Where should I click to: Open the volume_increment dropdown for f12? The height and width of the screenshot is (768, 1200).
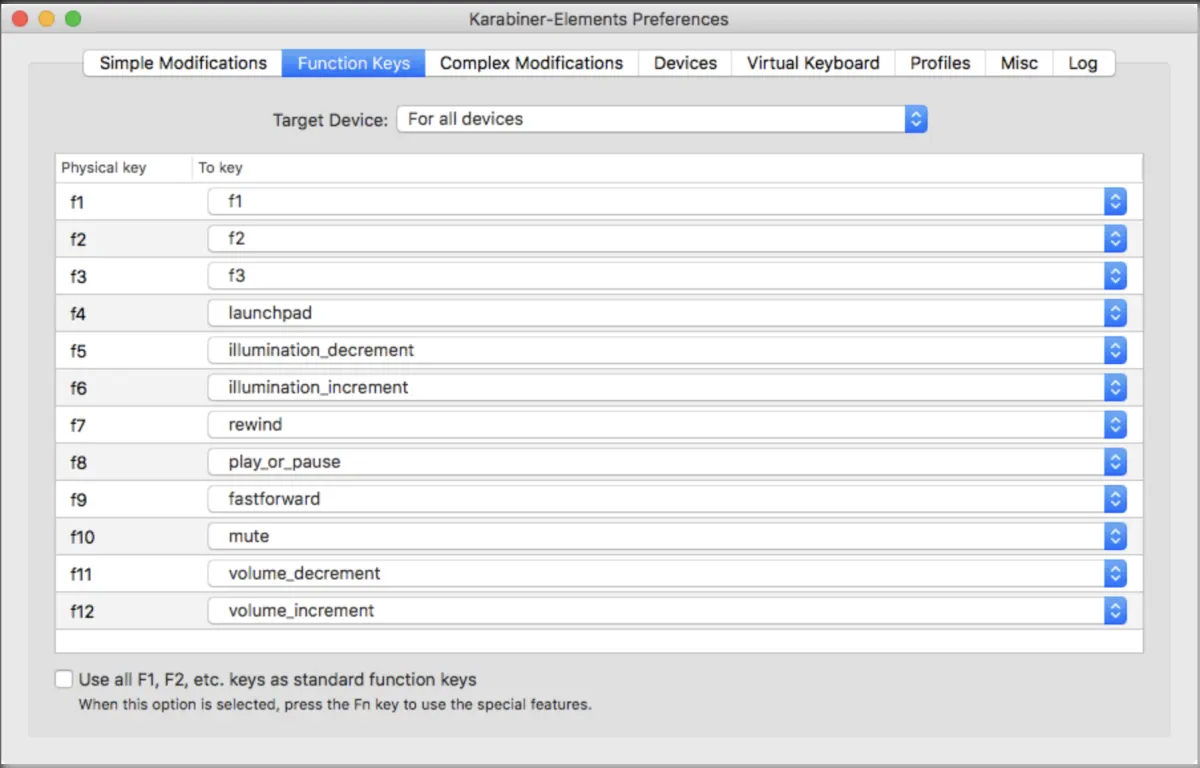(x=668, y=610)
